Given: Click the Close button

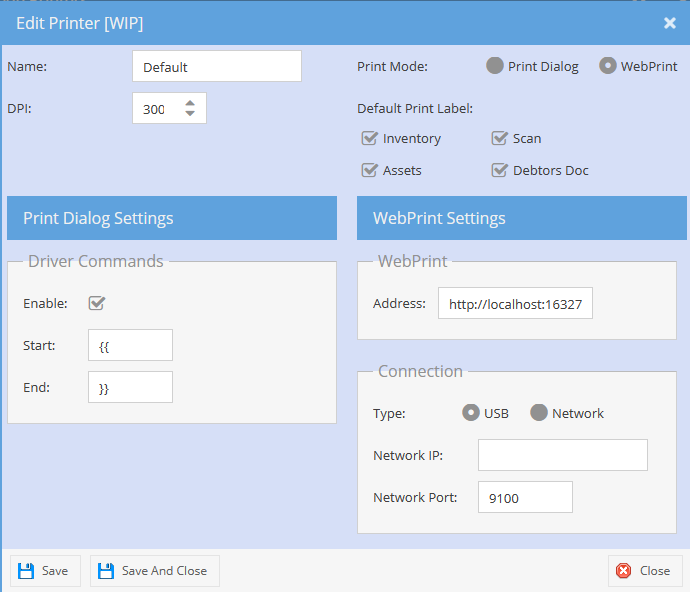Looking at the screenshot, I should (645, 571).
